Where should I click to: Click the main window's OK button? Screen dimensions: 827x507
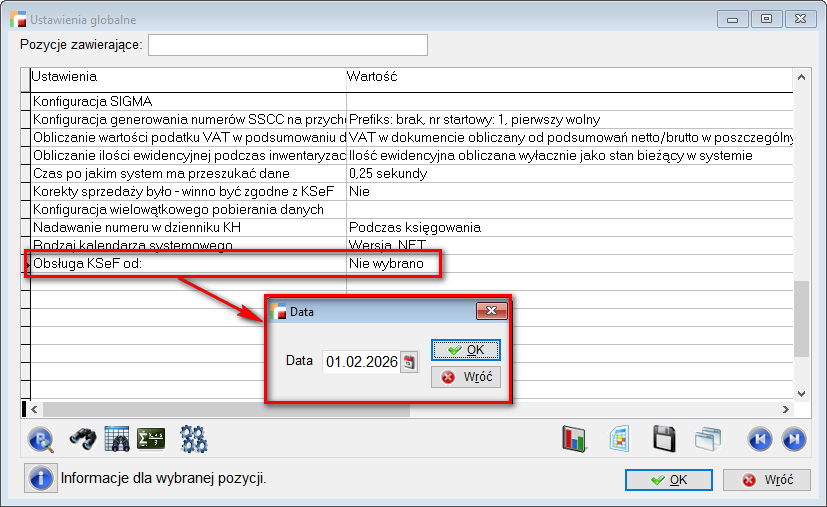668,480
